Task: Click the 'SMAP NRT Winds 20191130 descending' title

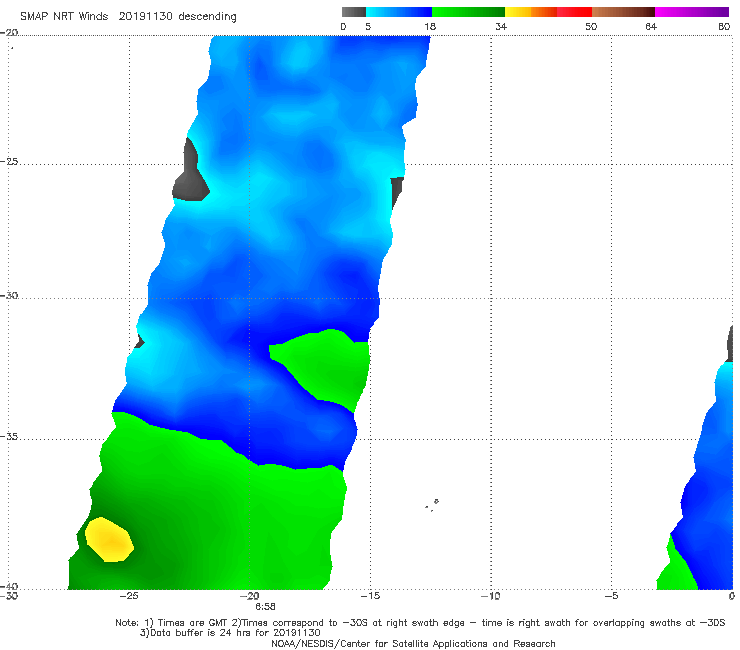Action: [x=128, y=16]
